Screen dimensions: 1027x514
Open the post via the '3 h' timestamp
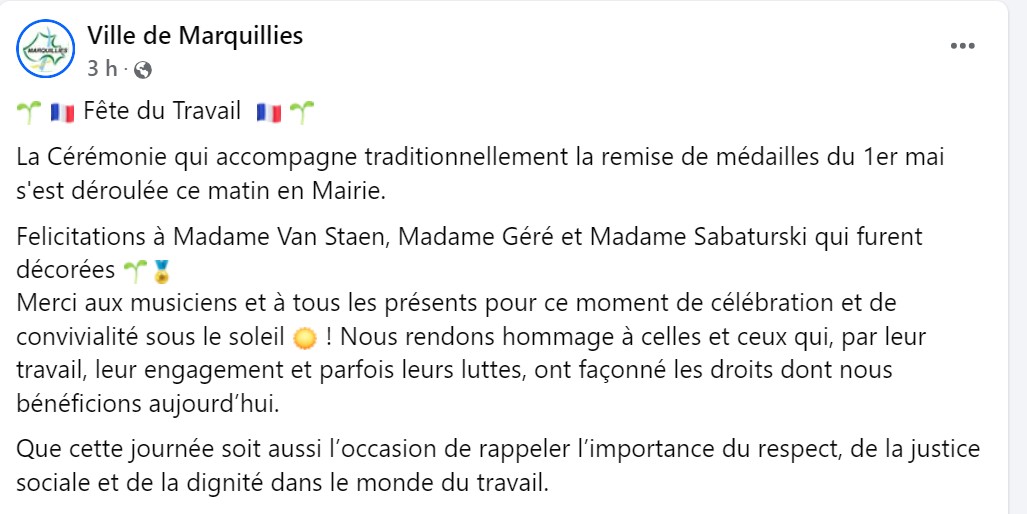[x=102, y=69]
